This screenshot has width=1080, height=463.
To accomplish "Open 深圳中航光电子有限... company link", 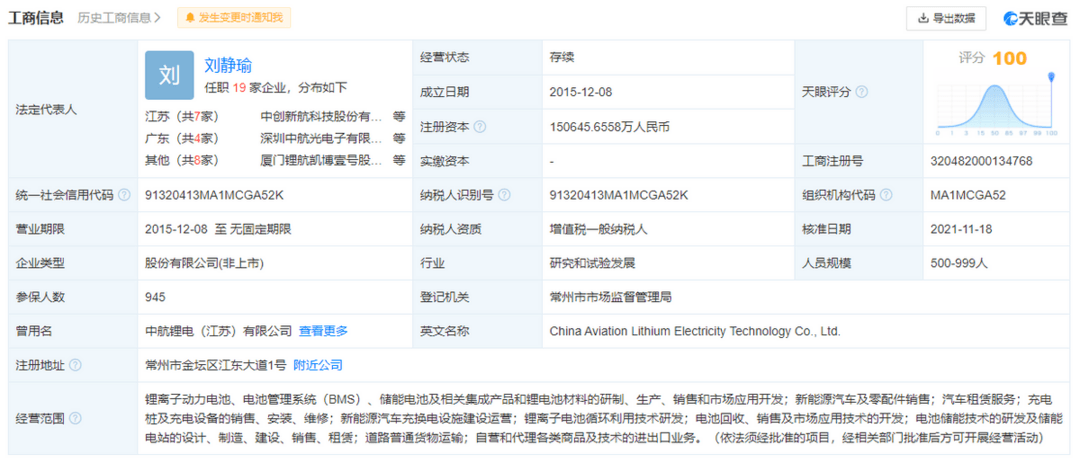I will pos(321,138).
